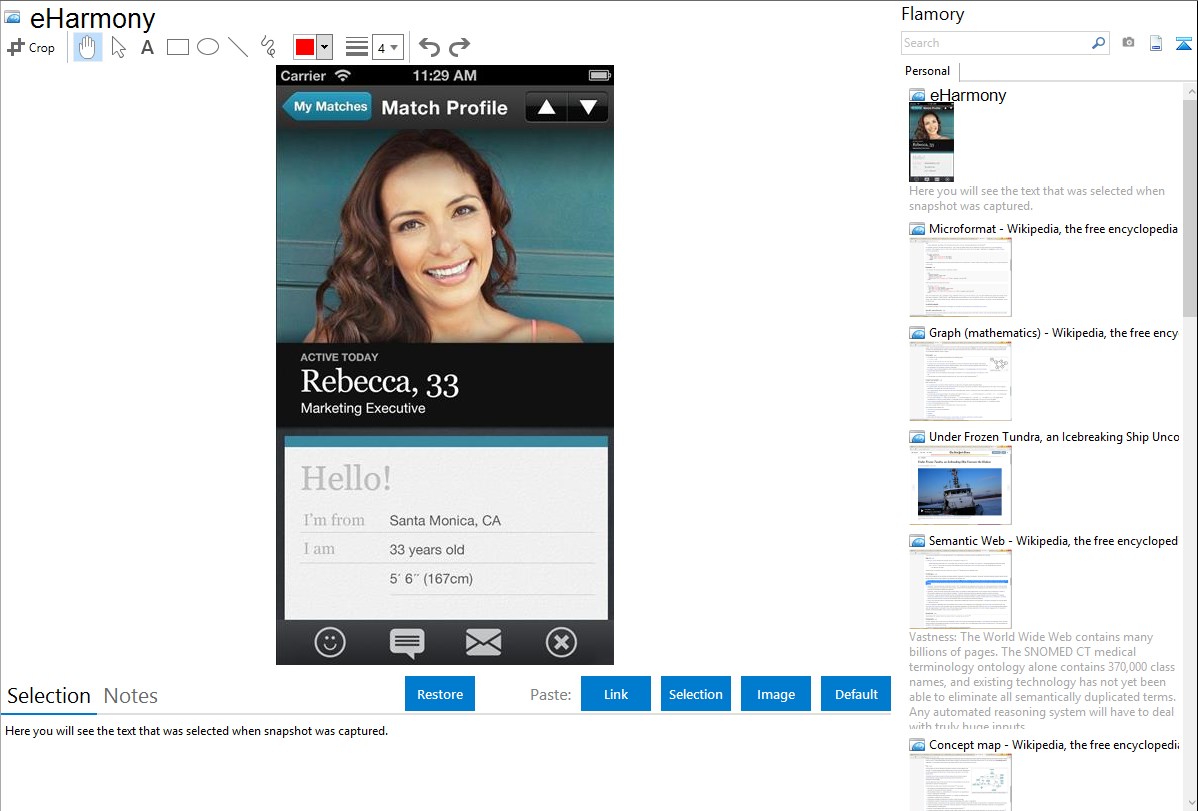Pick the Text annotation tool
Image resolution: width=1198 pixels, height=811 pixels.
click(x=147, y=46)
